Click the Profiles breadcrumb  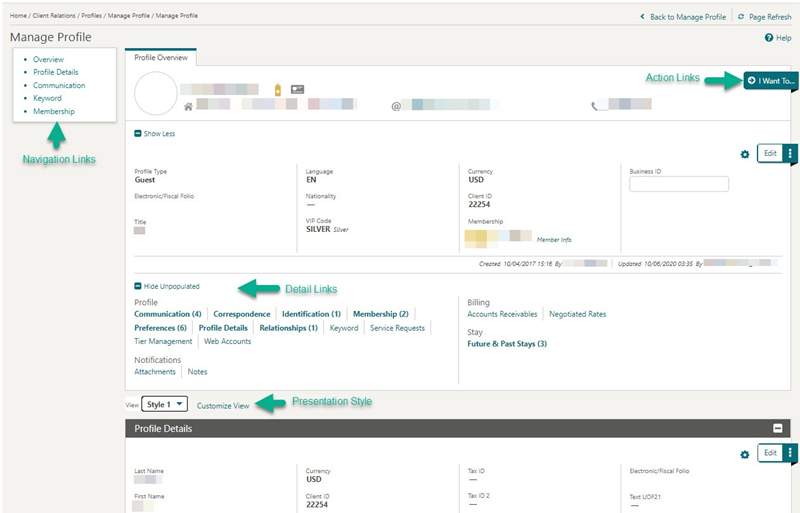coord(91,16)
